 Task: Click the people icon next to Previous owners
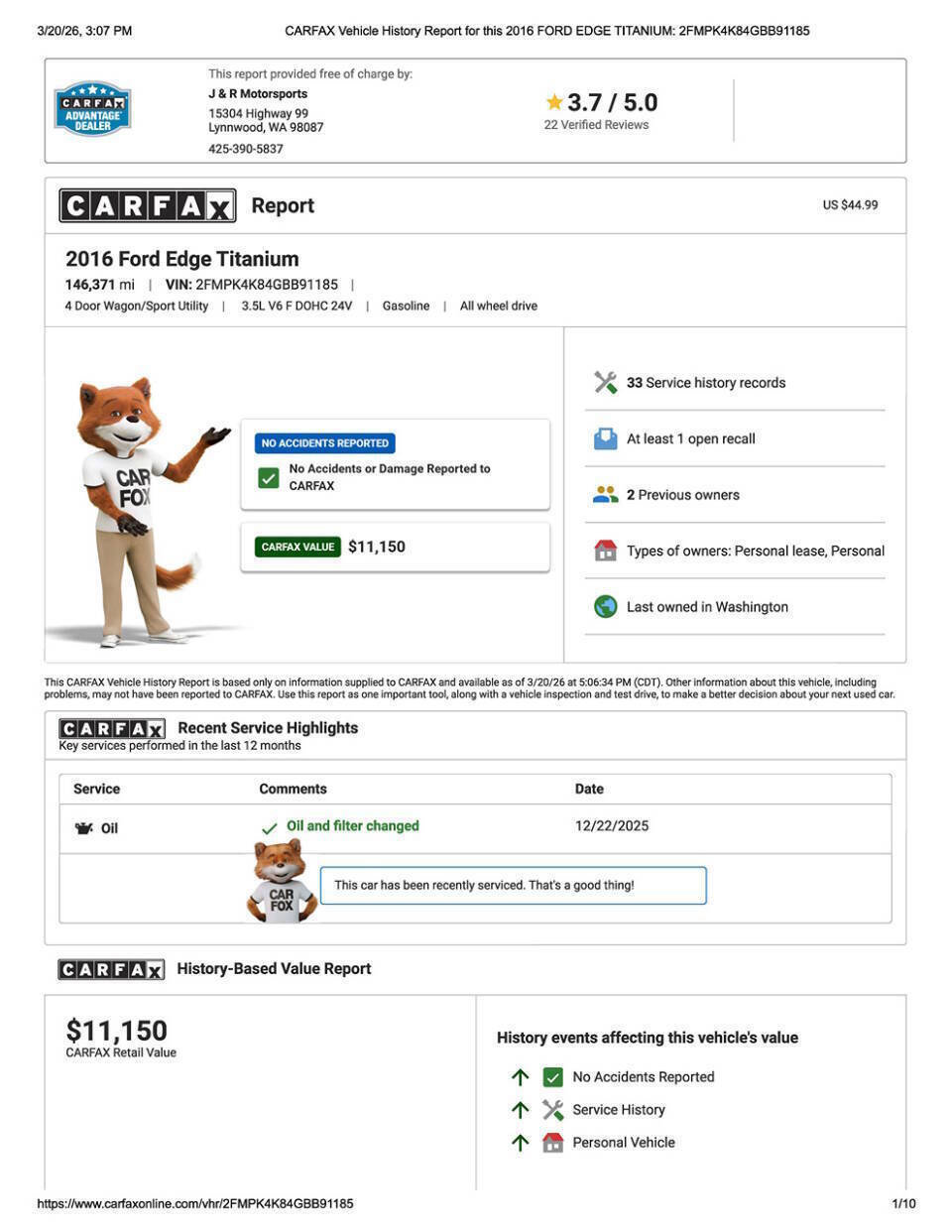[605, 494]
